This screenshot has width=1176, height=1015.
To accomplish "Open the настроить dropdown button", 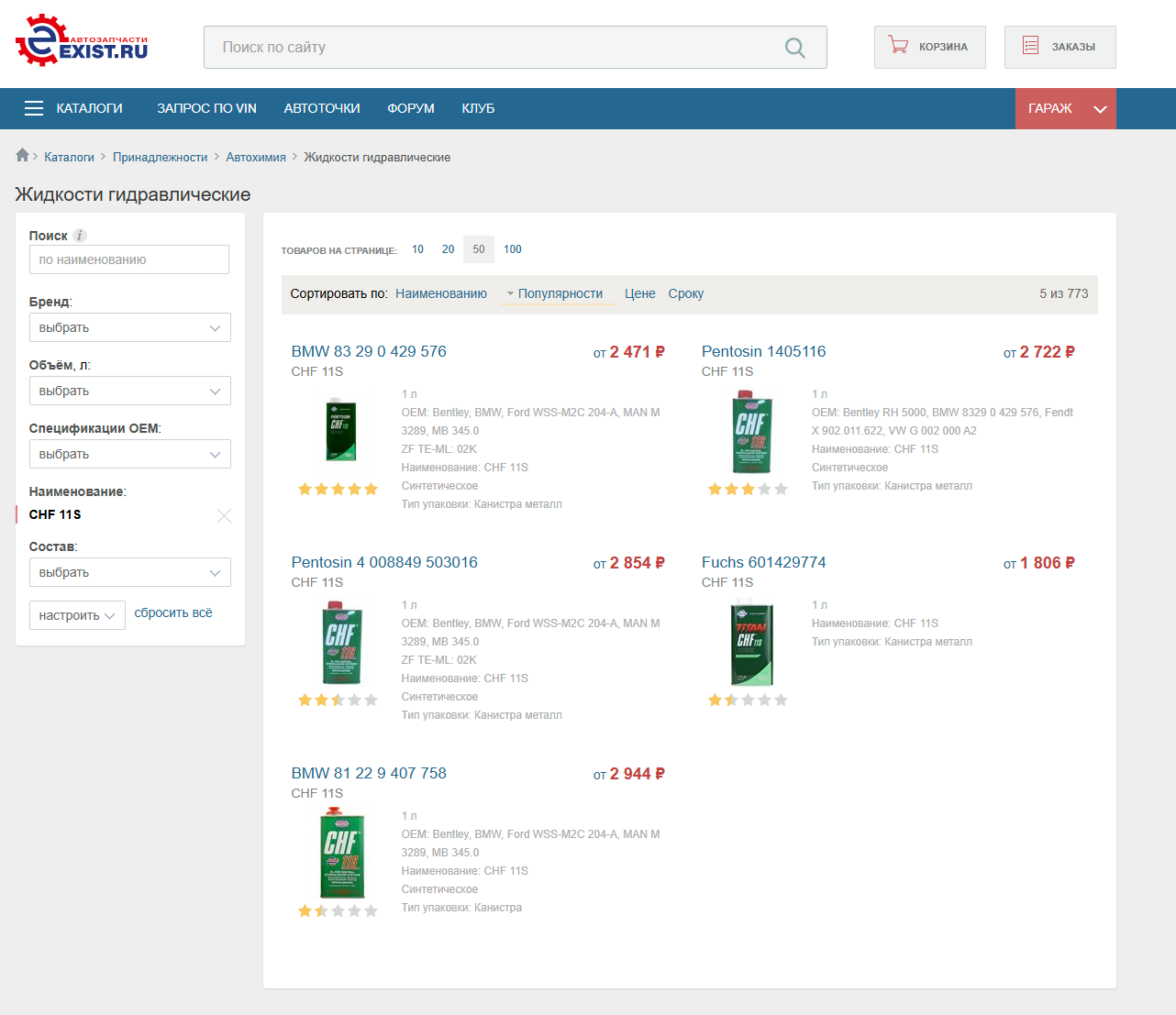I will click(x=77, y=615).
